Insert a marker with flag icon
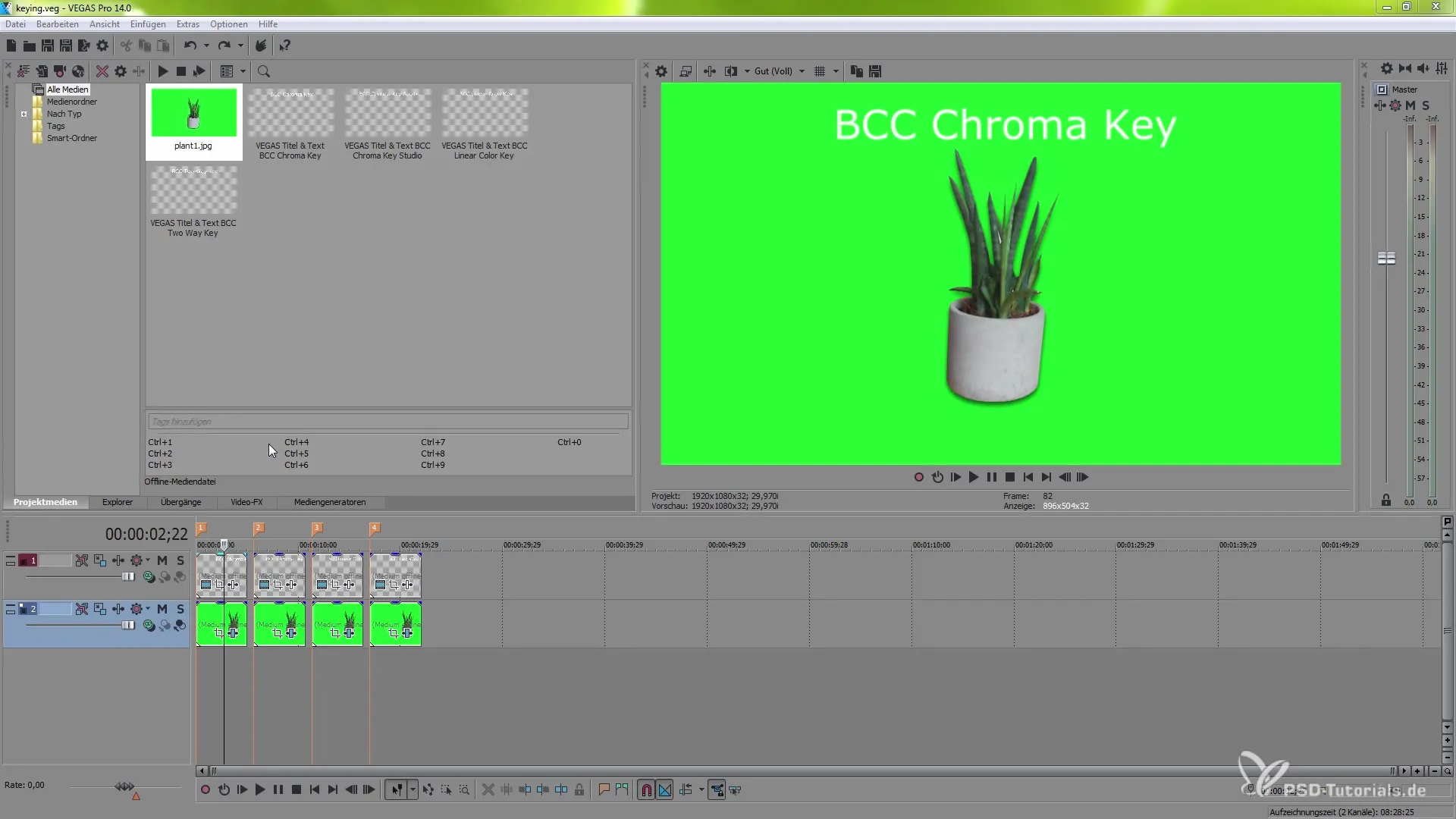Viewport: 1456px width, 819px height. pos(604,790)
